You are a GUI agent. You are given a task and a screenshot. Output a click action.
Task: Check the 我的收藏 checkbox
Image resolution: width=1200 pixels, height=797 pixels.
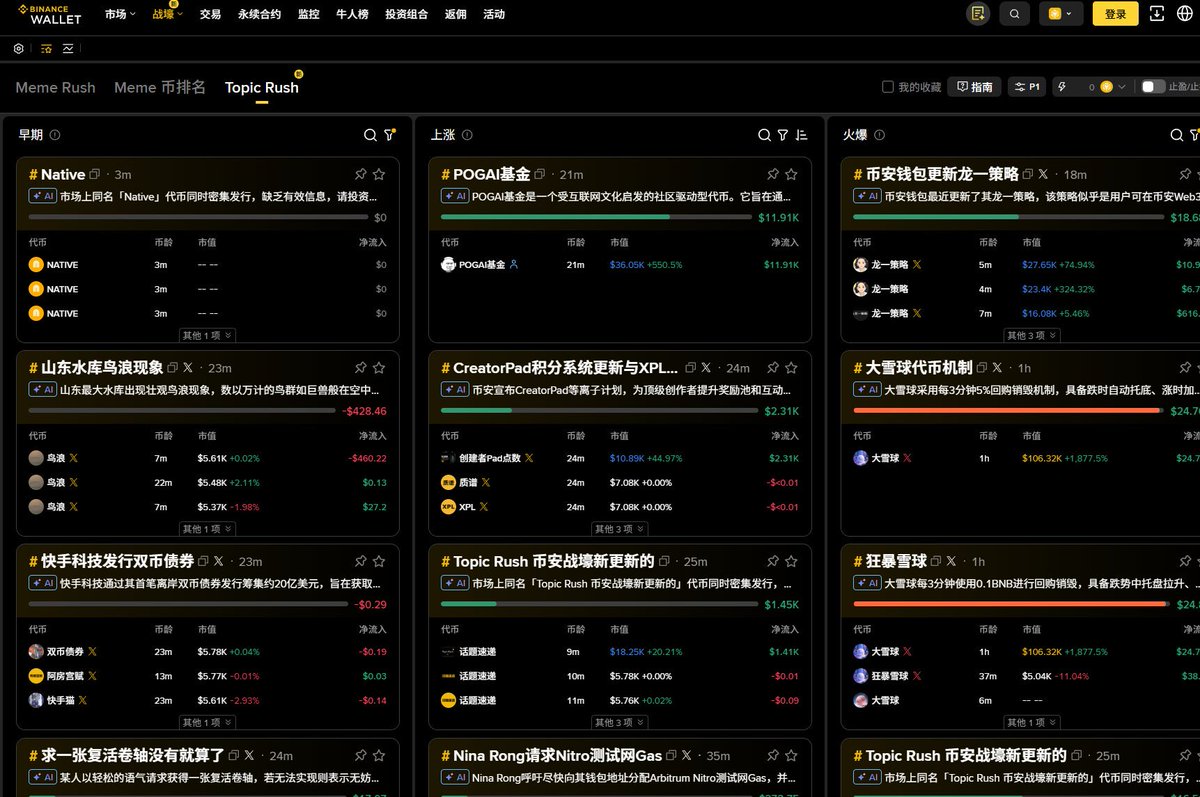tap(887, 87)
